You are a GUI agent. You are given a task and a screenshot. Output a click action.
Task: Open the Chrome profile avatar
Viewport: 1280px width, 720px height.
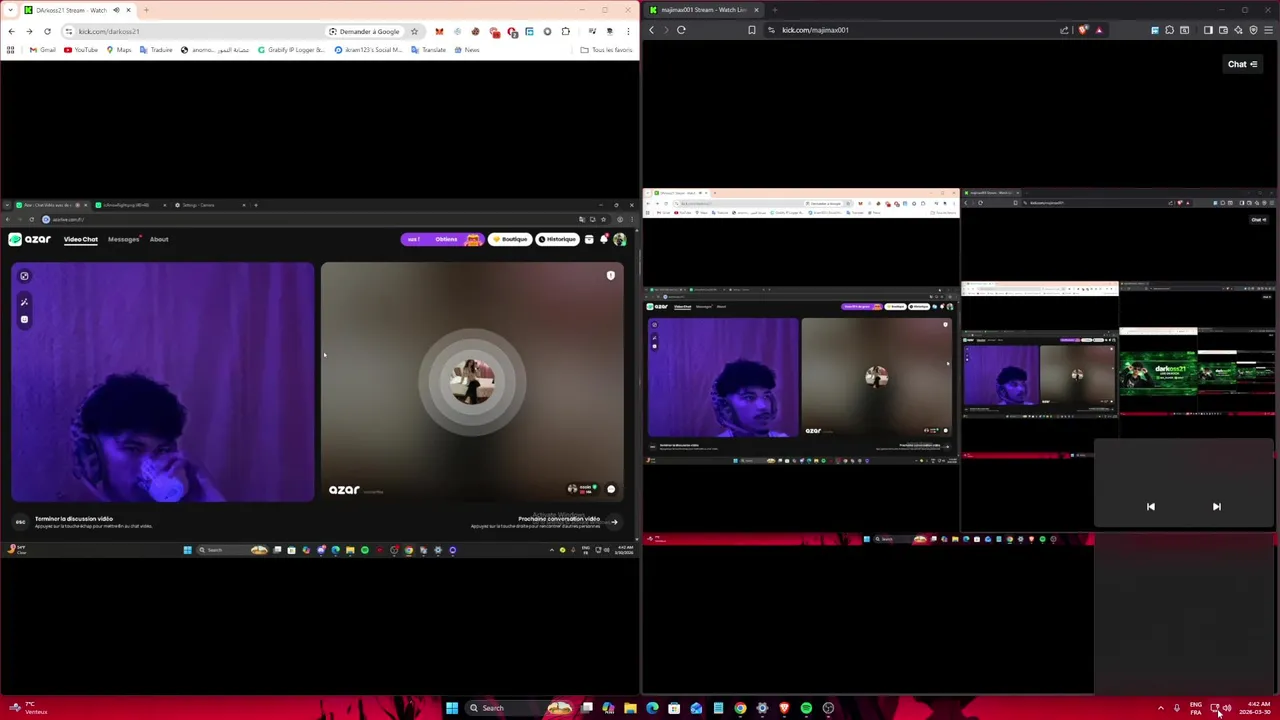point(610,31)
